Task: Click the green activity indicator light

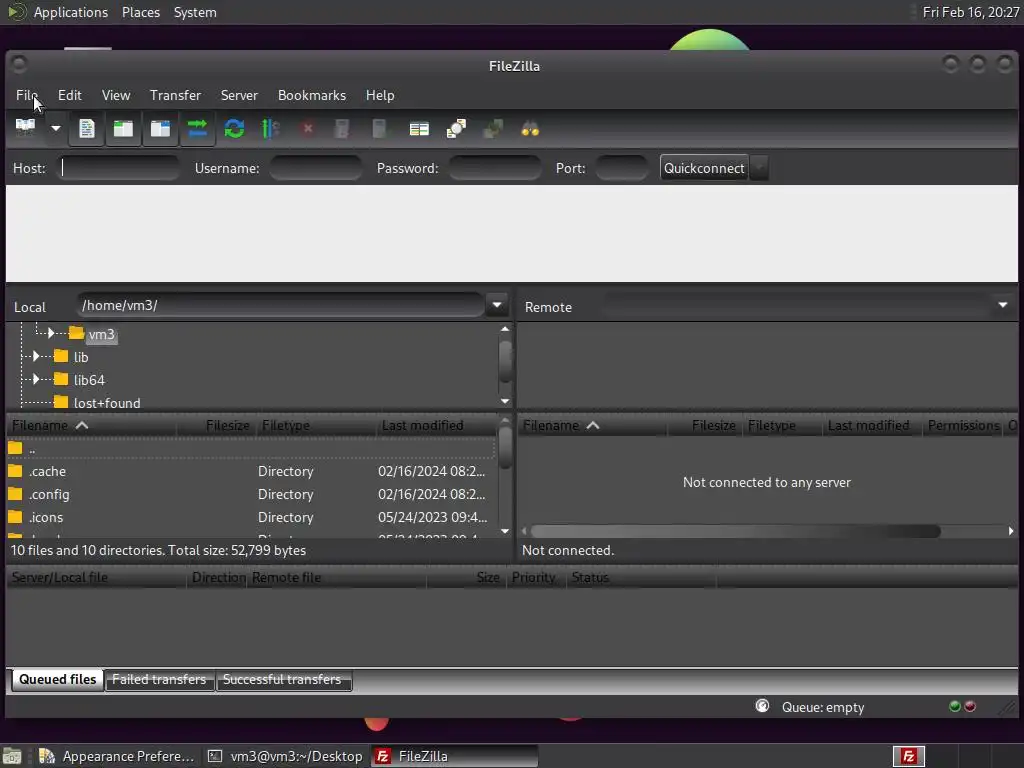Action: tap(955, 706)
